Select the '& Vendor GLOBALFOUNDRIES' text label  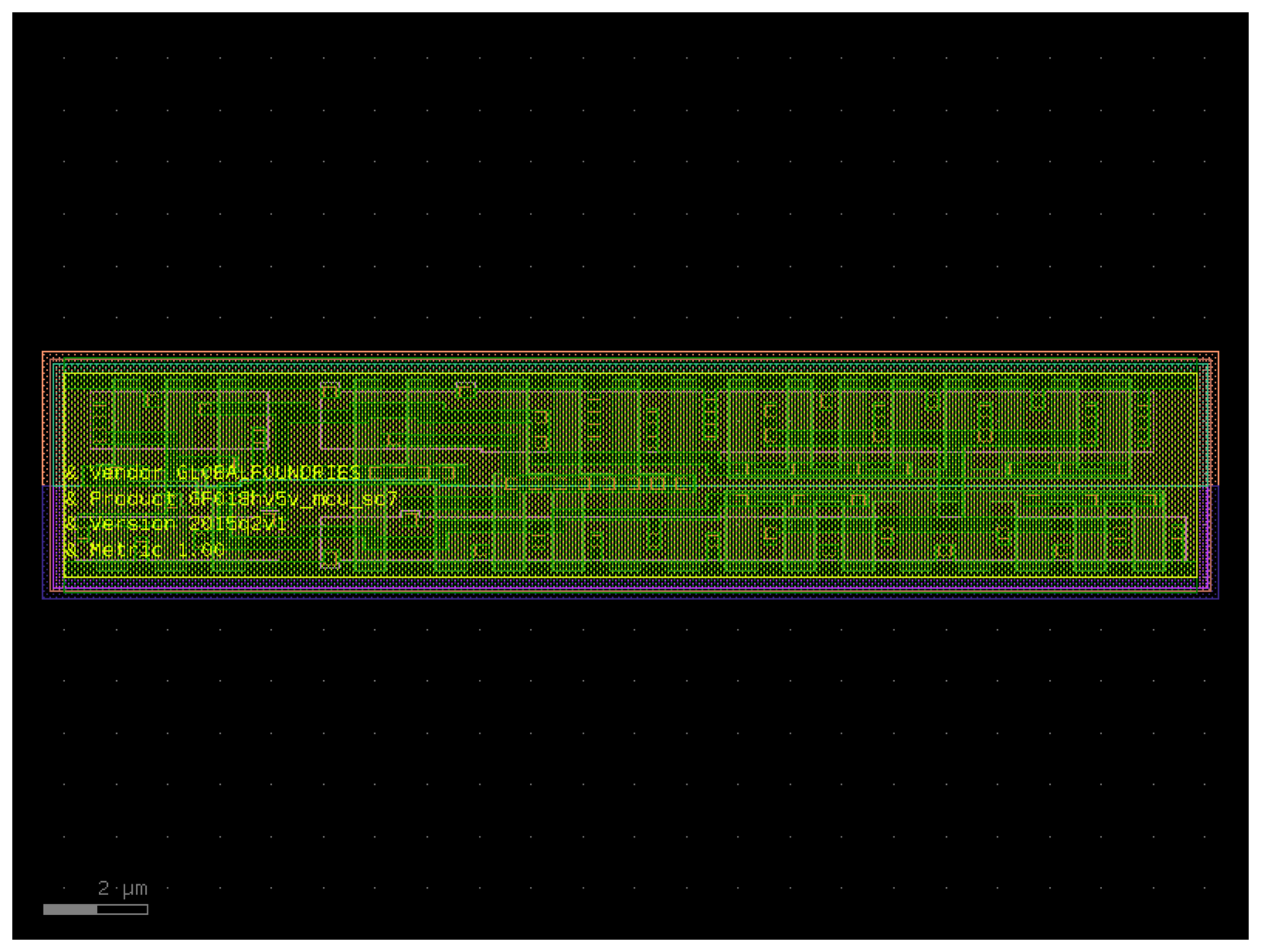coord(213,472)
